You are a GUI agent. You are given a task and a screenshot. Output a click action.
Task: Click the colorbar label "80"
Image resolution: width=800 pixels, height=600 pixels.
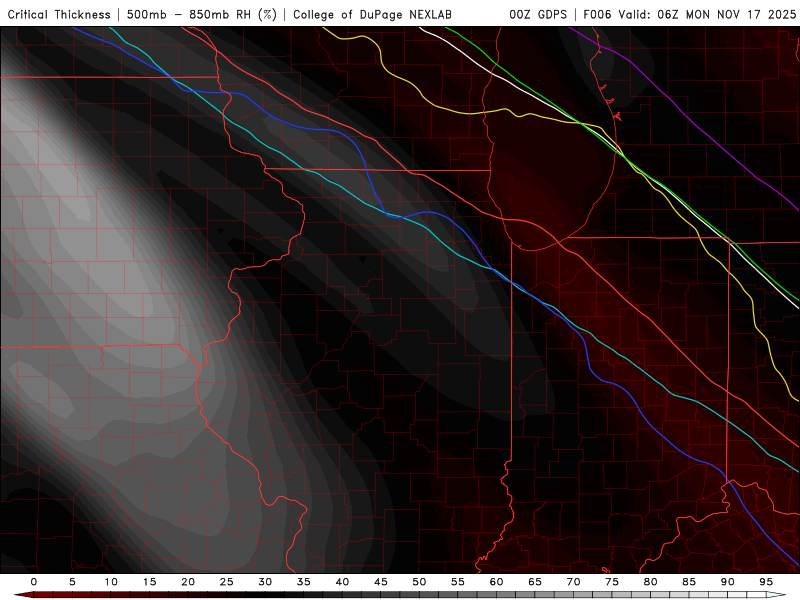click(651, 582)
